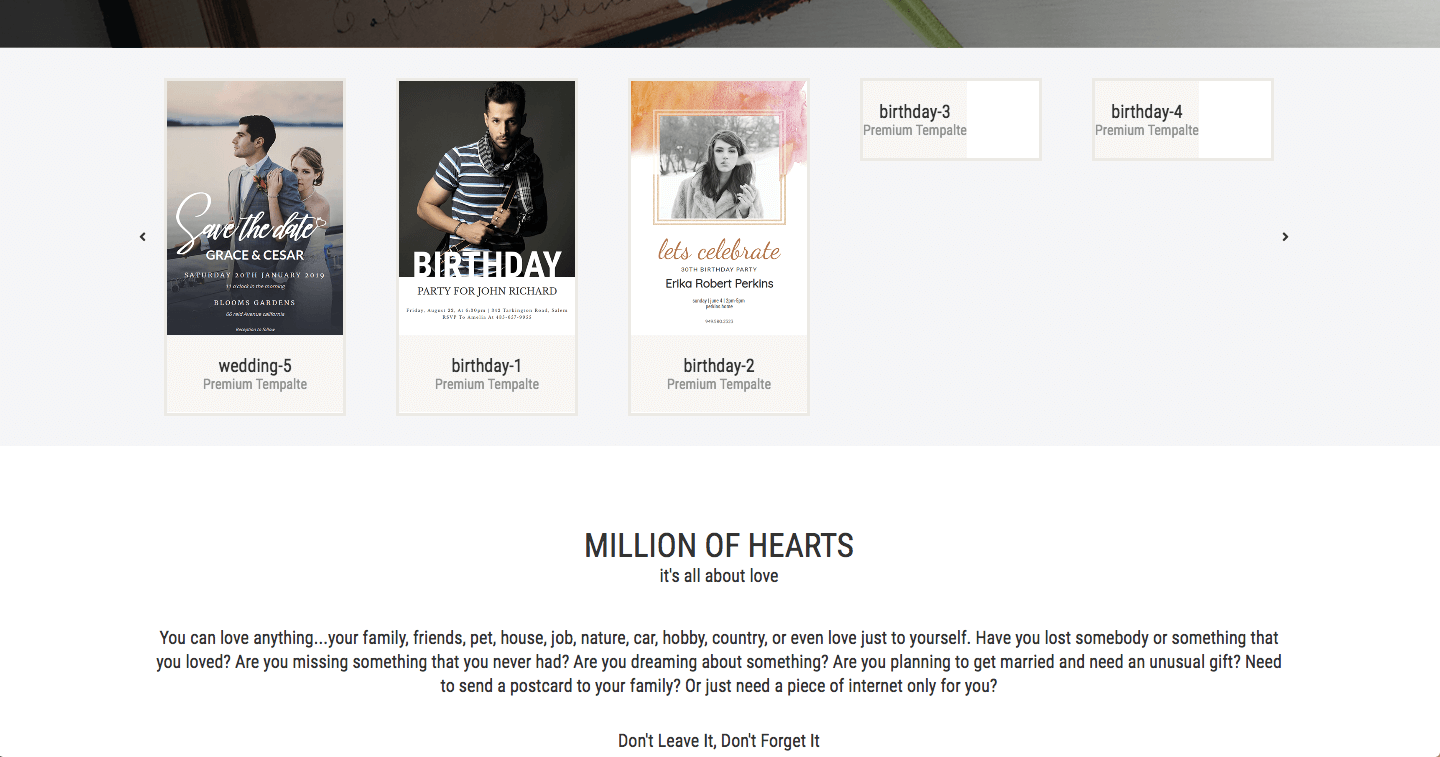Image resolution: width=1440 pixels, height=757 pixels.
Task: Click the "Don't Leave It, Don't Forget It" text
Action: 719,741
